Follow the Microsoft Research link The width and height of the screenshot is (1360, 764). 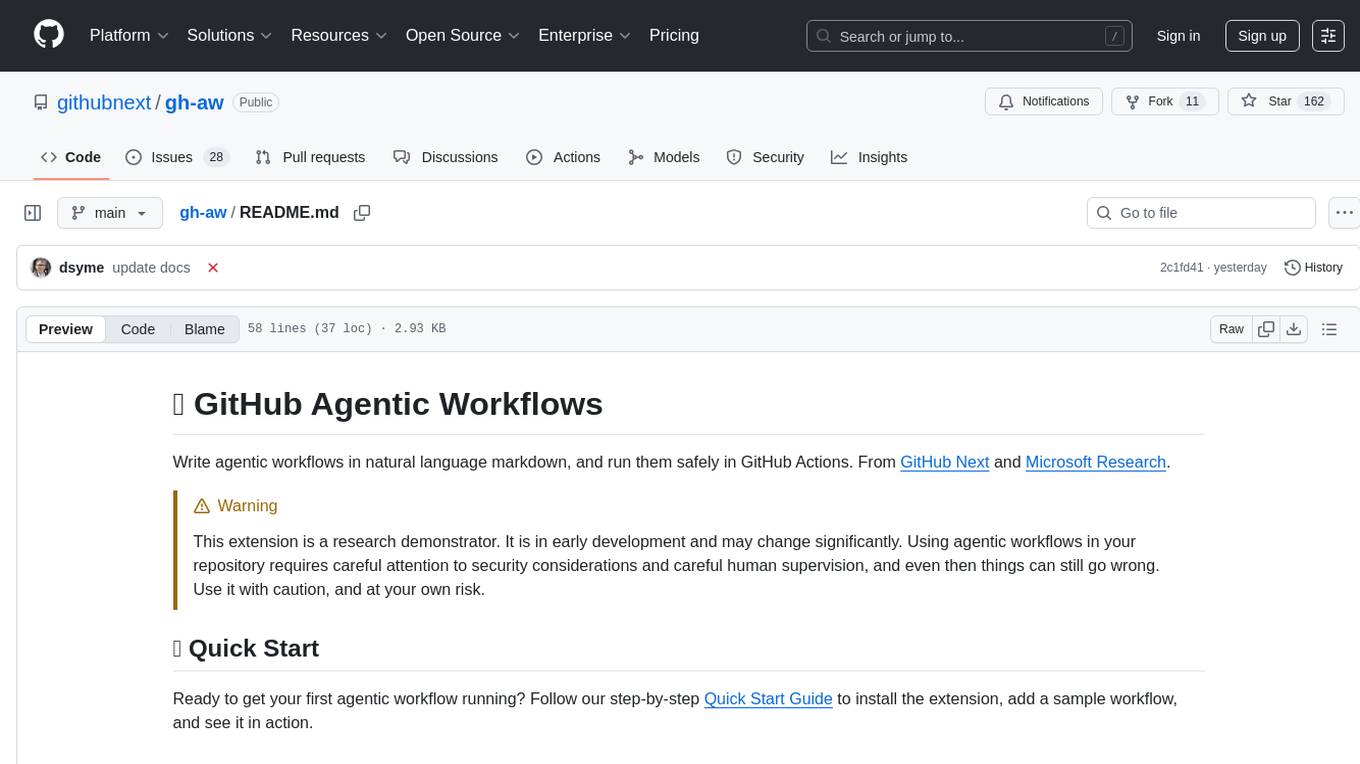(x=1096, y=462)
